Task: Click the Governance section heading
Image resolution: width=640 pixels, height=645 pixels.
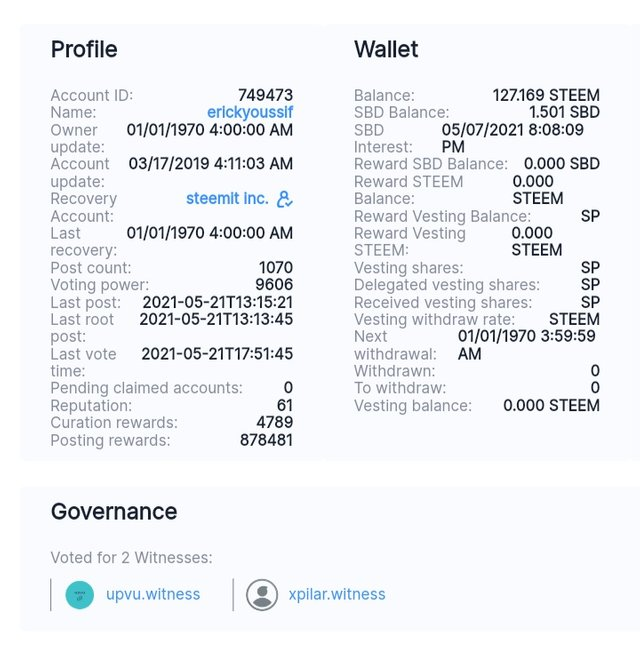Action: tap(114, 512)
